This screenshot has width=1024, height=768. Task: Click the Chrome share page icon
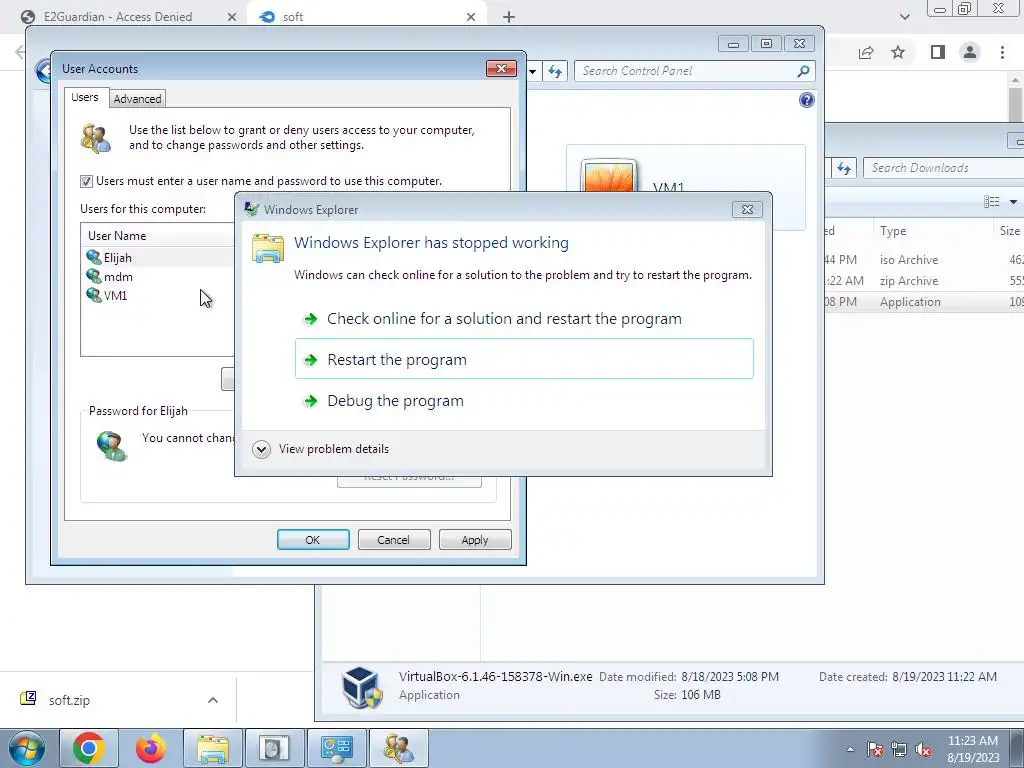click(x=866, y=52)
